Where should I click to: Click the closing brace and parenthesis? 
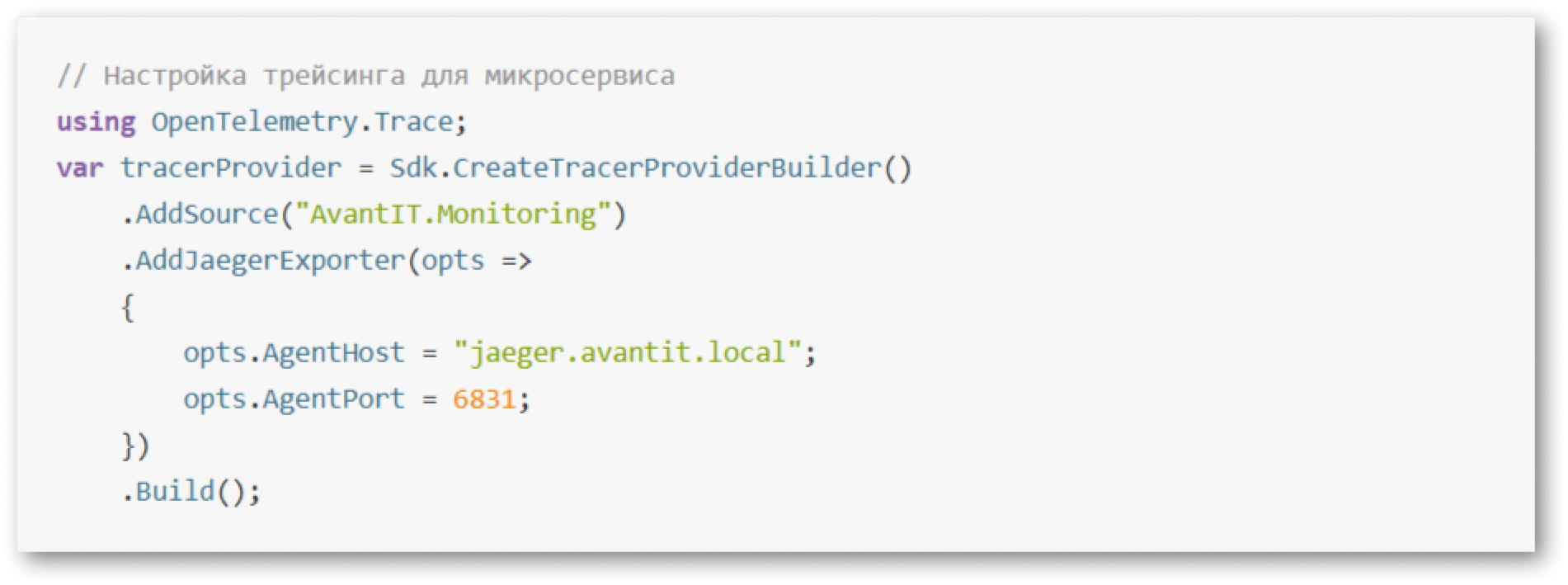click(135, 446)
